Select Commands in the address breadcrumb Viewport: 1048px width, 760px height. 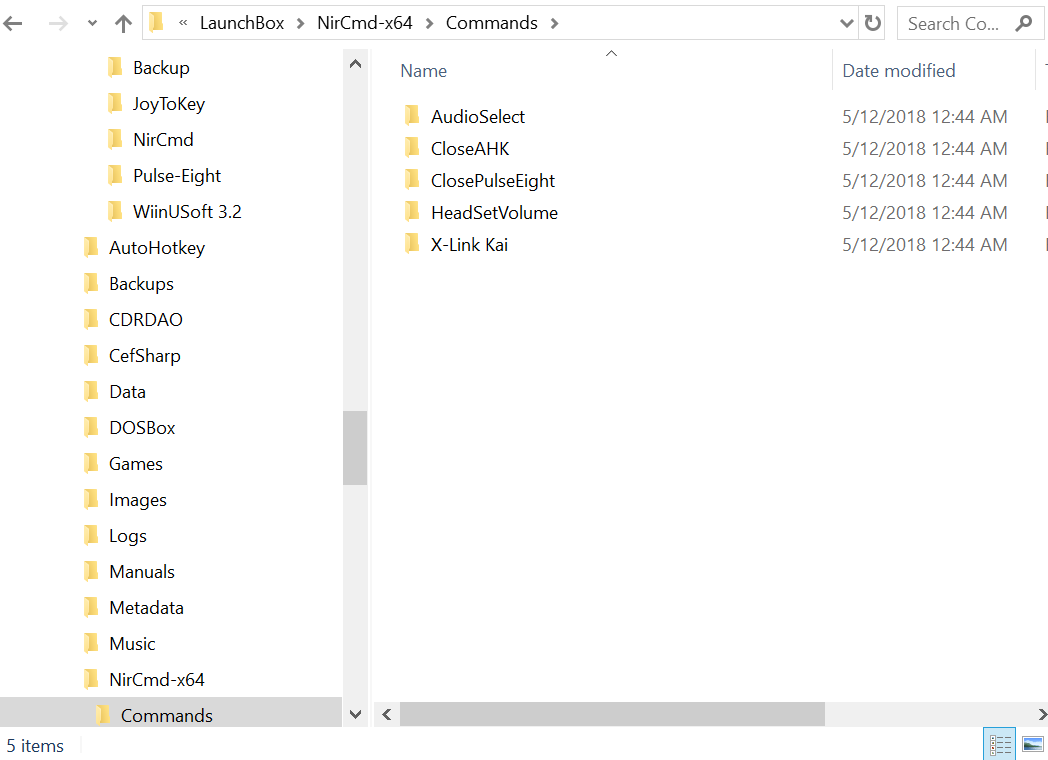point(491,23)
